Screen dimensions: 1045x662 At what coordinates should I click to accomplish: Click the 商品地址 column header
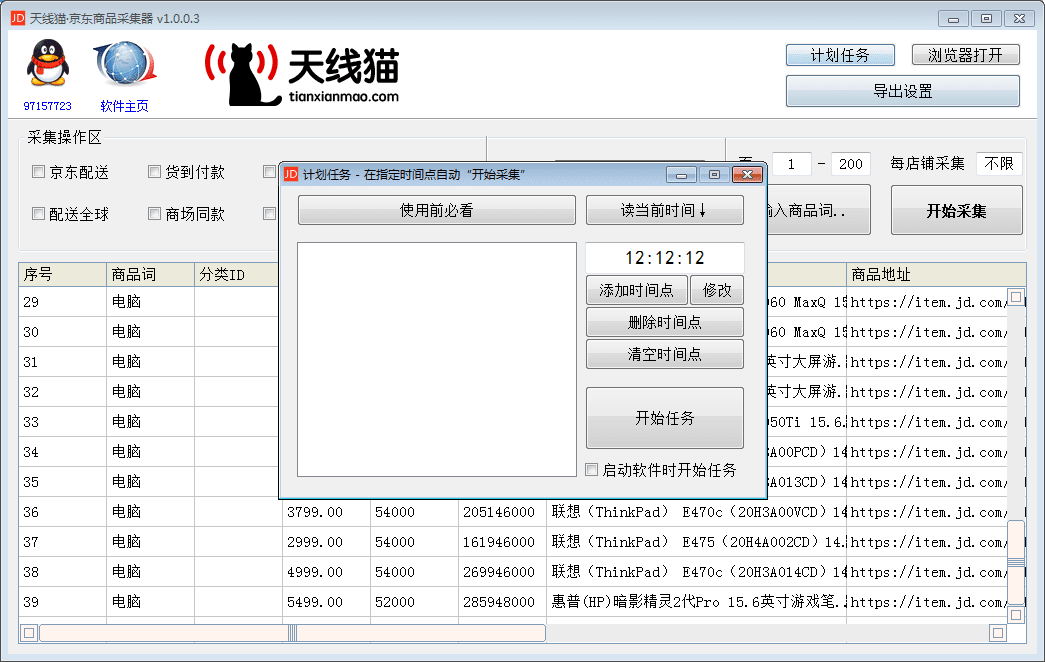click(936, 274)
